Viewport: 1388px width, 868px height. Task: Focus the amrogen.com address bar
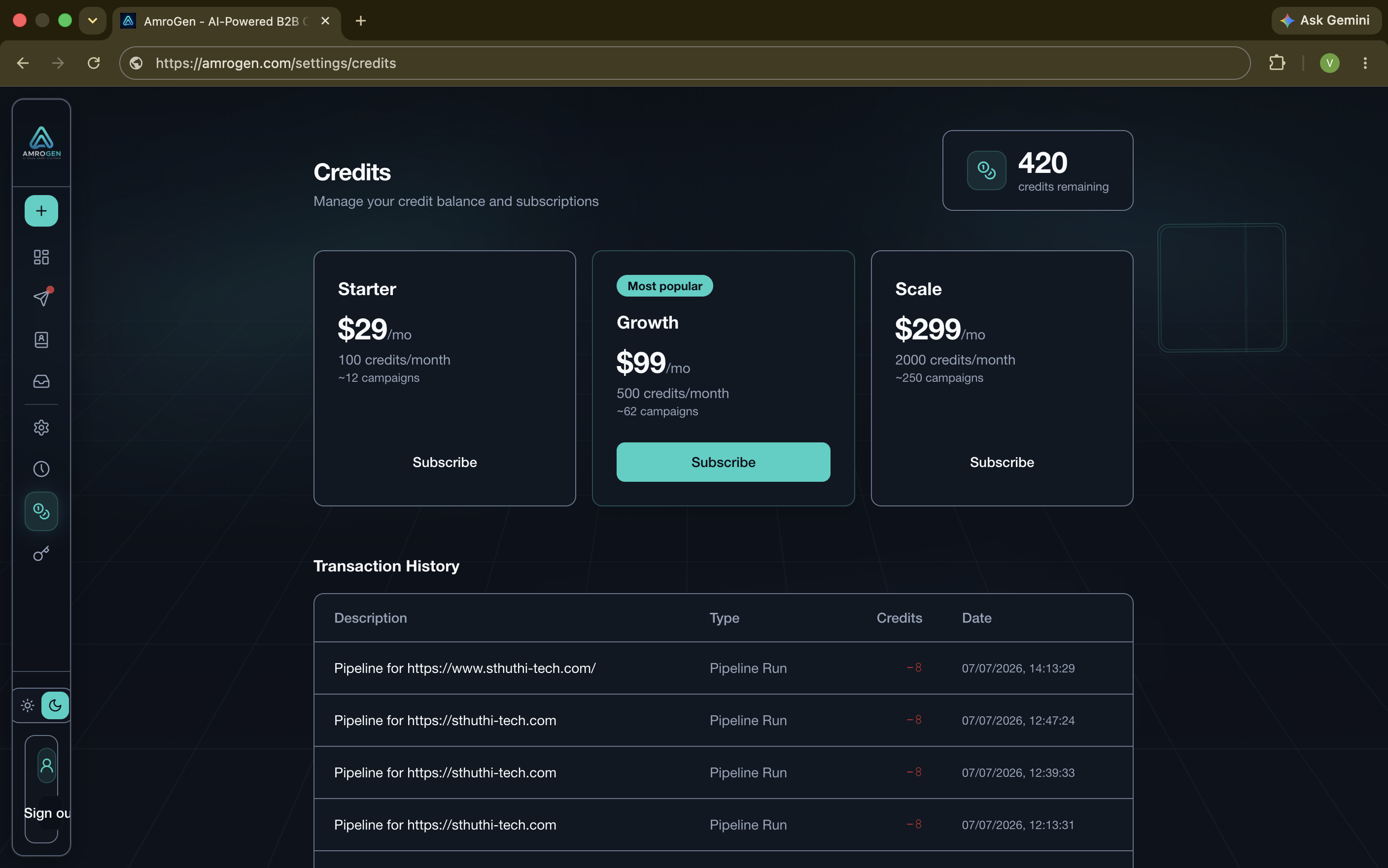[x=685, y=63]
